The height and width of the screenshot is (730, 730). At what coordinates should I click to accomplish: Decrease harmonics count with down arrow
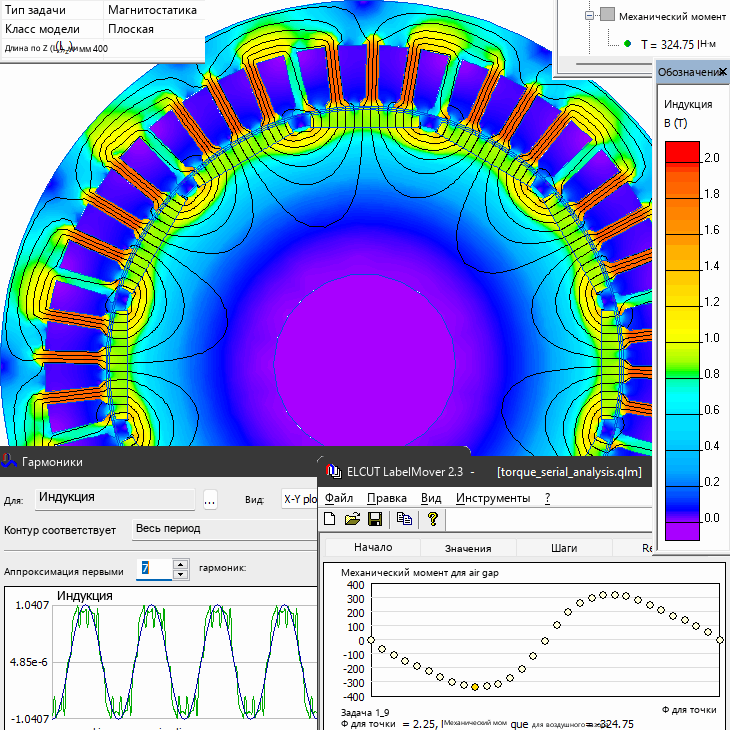click(x=180, y=574)
